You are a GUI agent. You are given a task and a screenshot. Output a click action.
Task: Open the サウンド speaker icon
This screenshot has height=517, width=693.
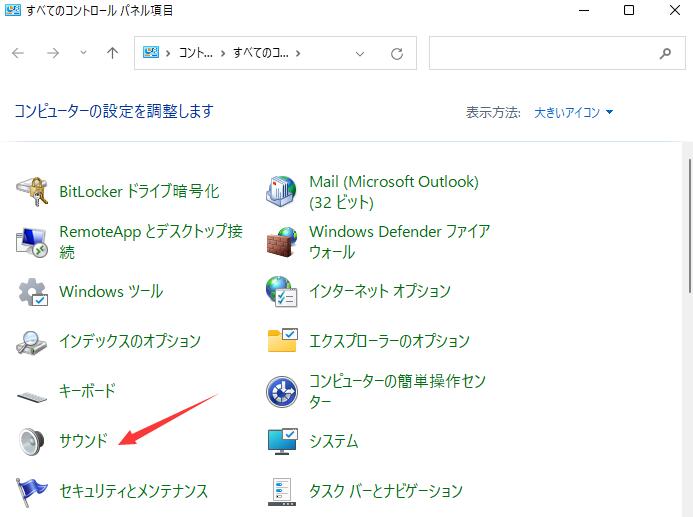pyautogui.click(x=33, y=442)
